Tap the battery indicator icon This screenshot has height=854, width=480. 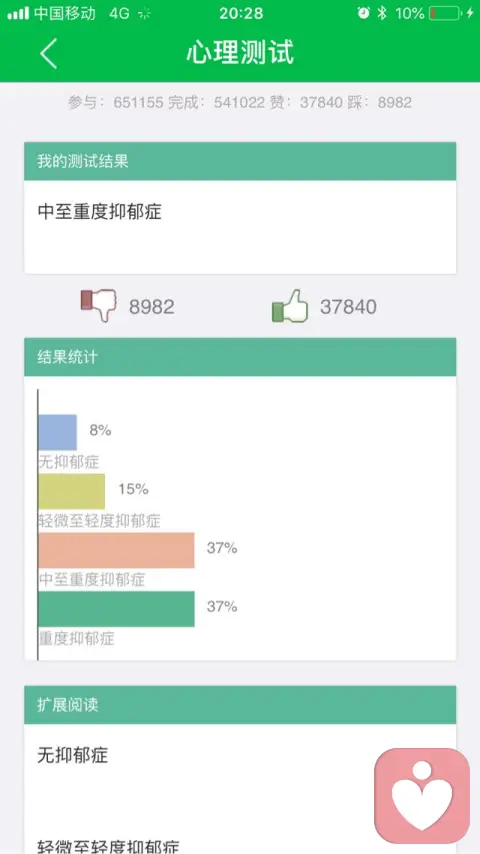pos(445,13)
